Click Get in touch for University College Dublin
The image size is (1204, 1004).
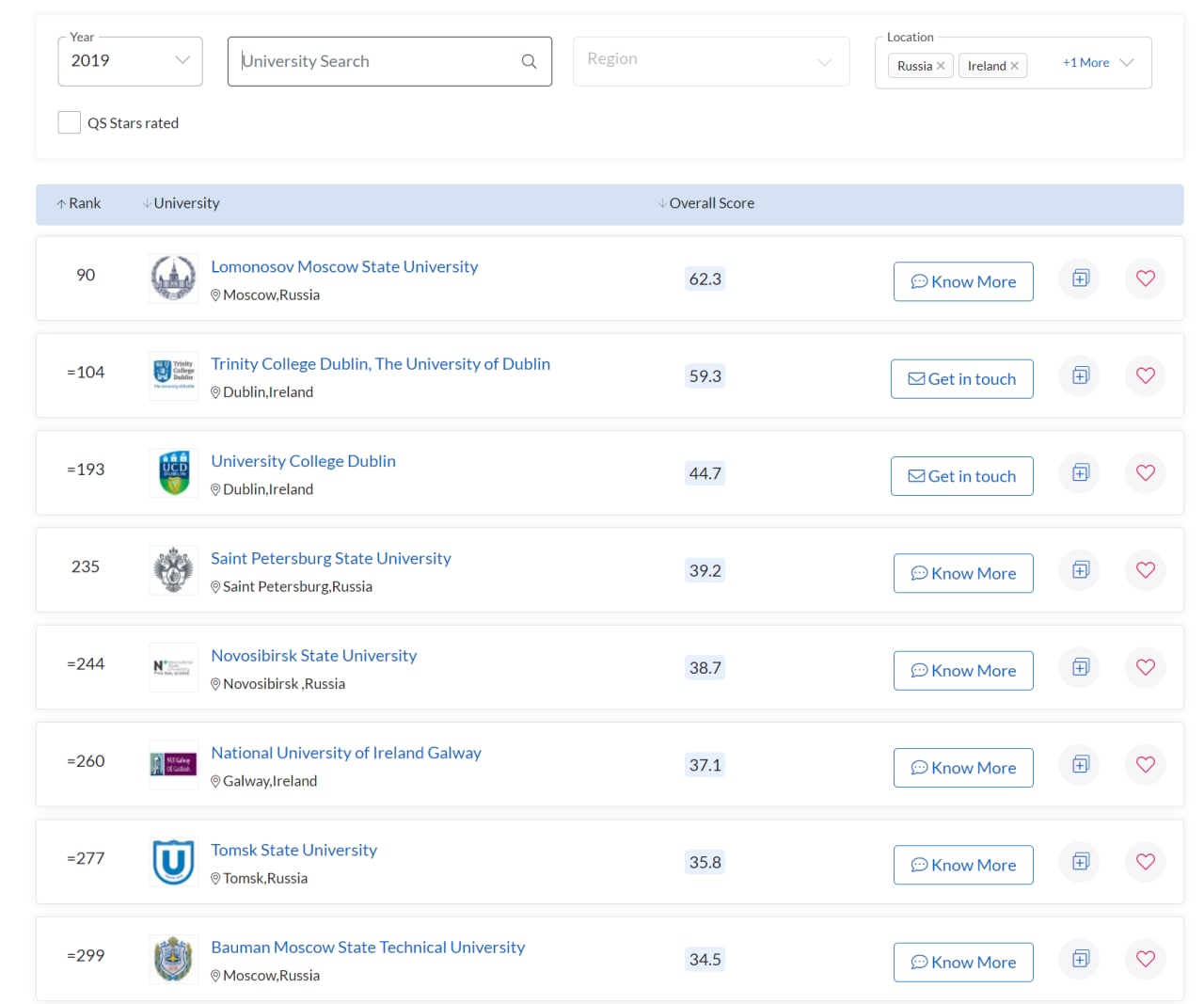[x=962, y=476]
